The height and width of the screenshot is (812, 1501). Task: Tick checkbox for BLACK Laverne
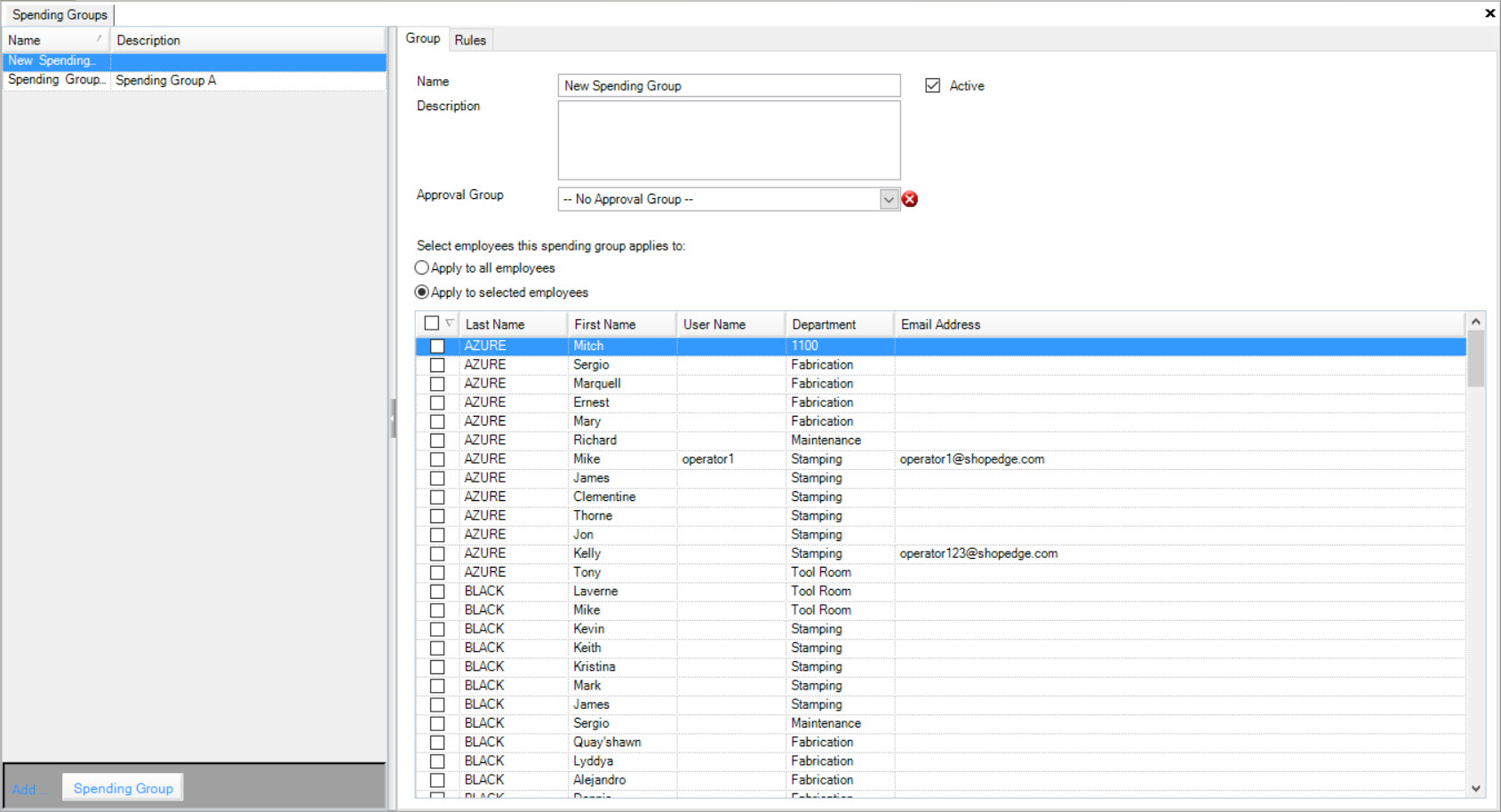pyautogui.click(x=437, y=592)
